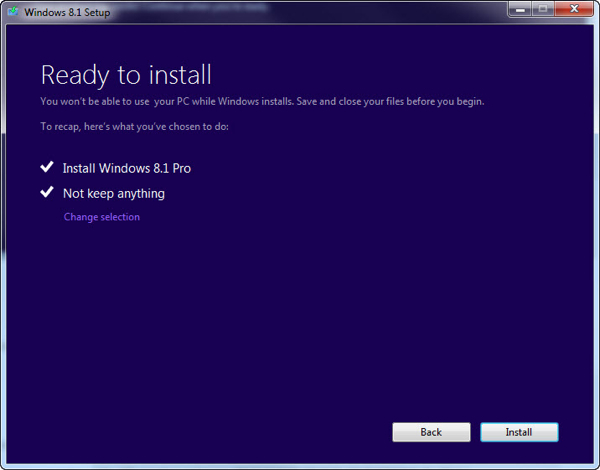
Task: Open the Change selection link
Action: tap(102, 217)
